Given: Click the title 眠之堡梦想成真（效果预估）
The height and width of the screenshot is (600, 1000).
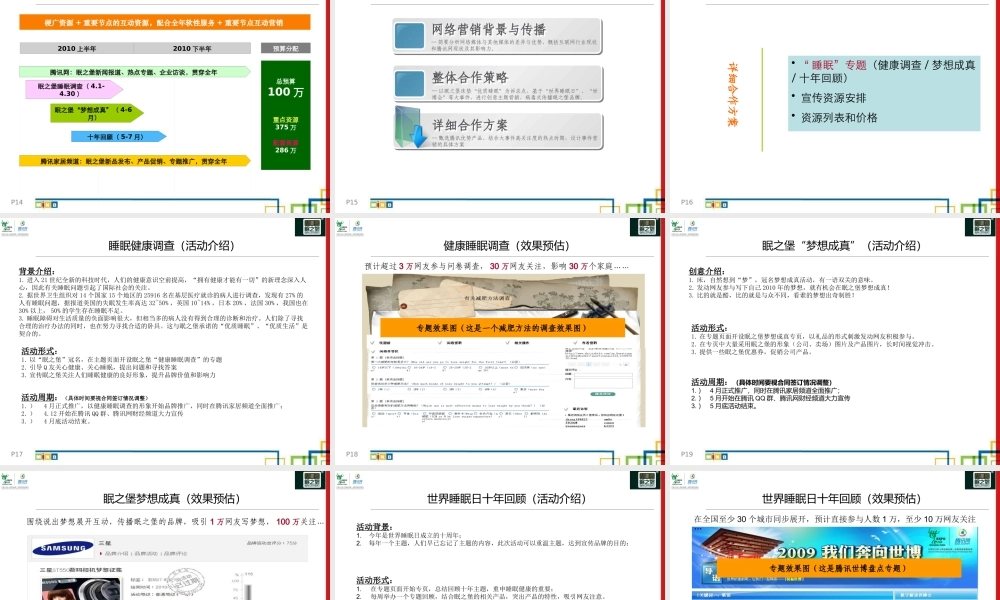Looking at the screenshot, I should click(x=172, y=499).
